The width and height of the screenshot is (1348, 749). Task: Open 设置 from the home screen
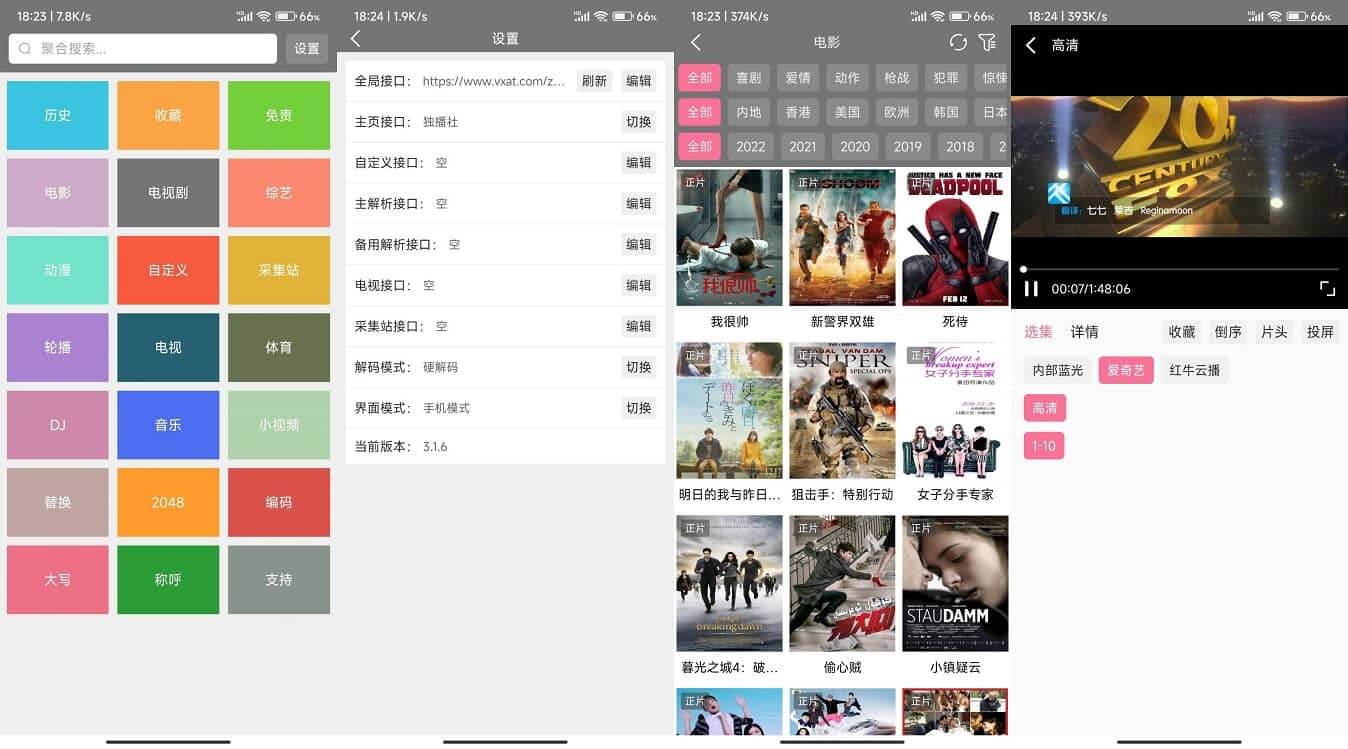(307, 49)
